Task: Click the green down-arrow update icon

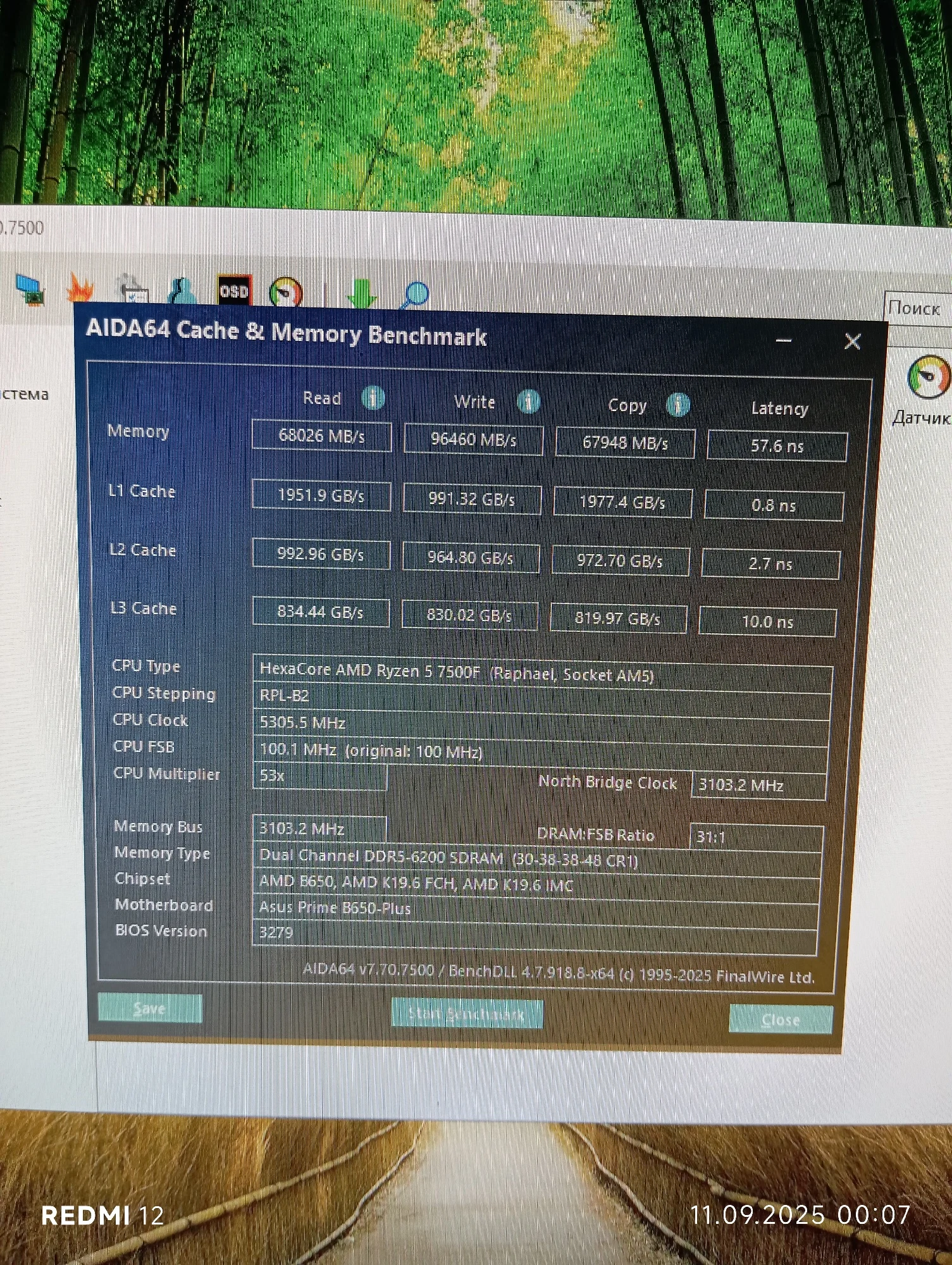Action: pyautogui.click(x=361, y=293)
